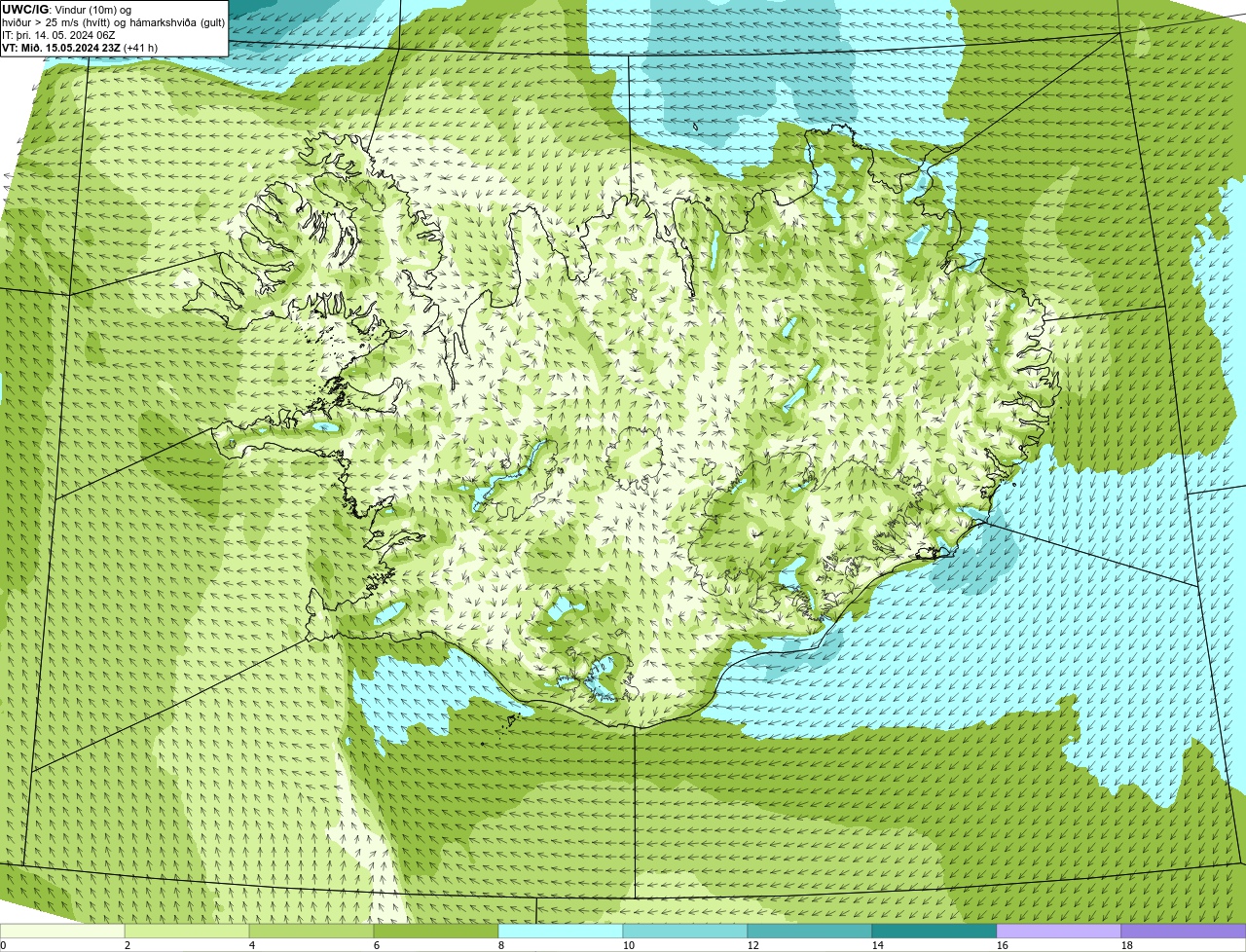Click the legend scale label '12'
The height and width of the screenshot is (952, 1246).
(753, 945)
